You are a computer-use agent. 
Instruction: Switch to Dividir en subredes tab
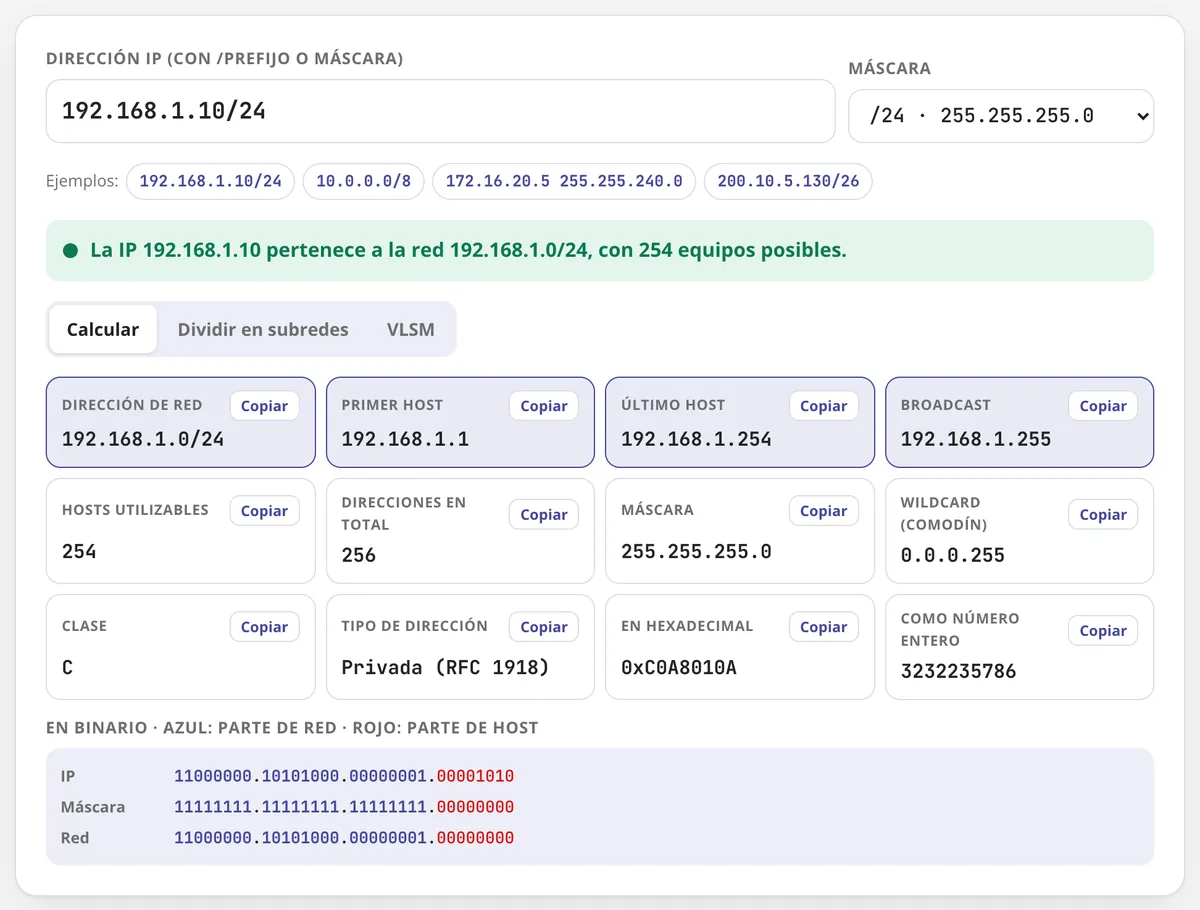click(x=263, y=329)
